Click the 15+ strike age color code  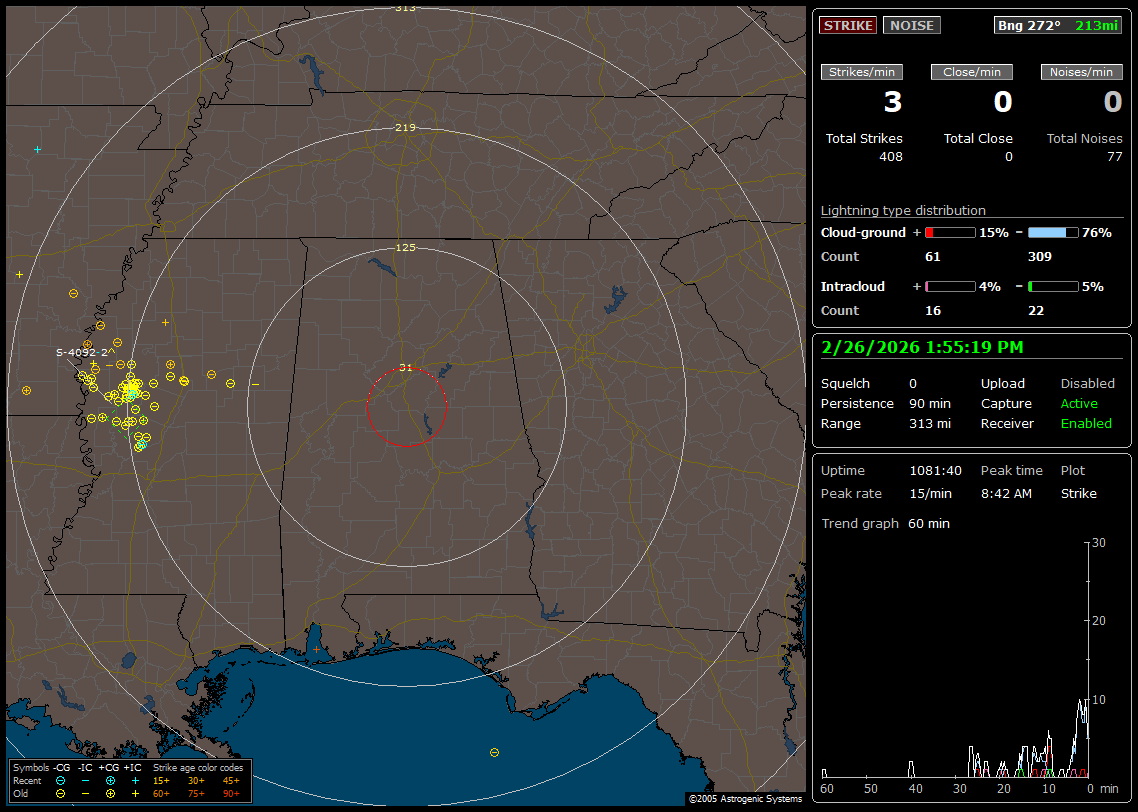(161, 780)
